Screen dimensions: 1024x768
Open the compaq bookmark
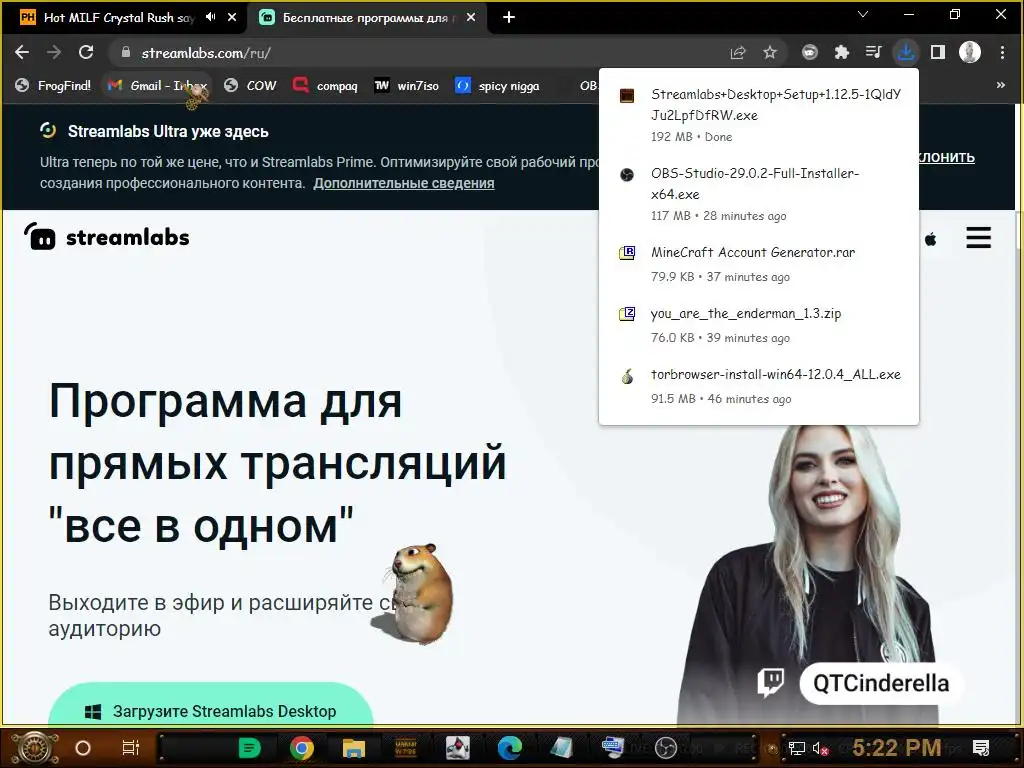(x=326, y=86)
